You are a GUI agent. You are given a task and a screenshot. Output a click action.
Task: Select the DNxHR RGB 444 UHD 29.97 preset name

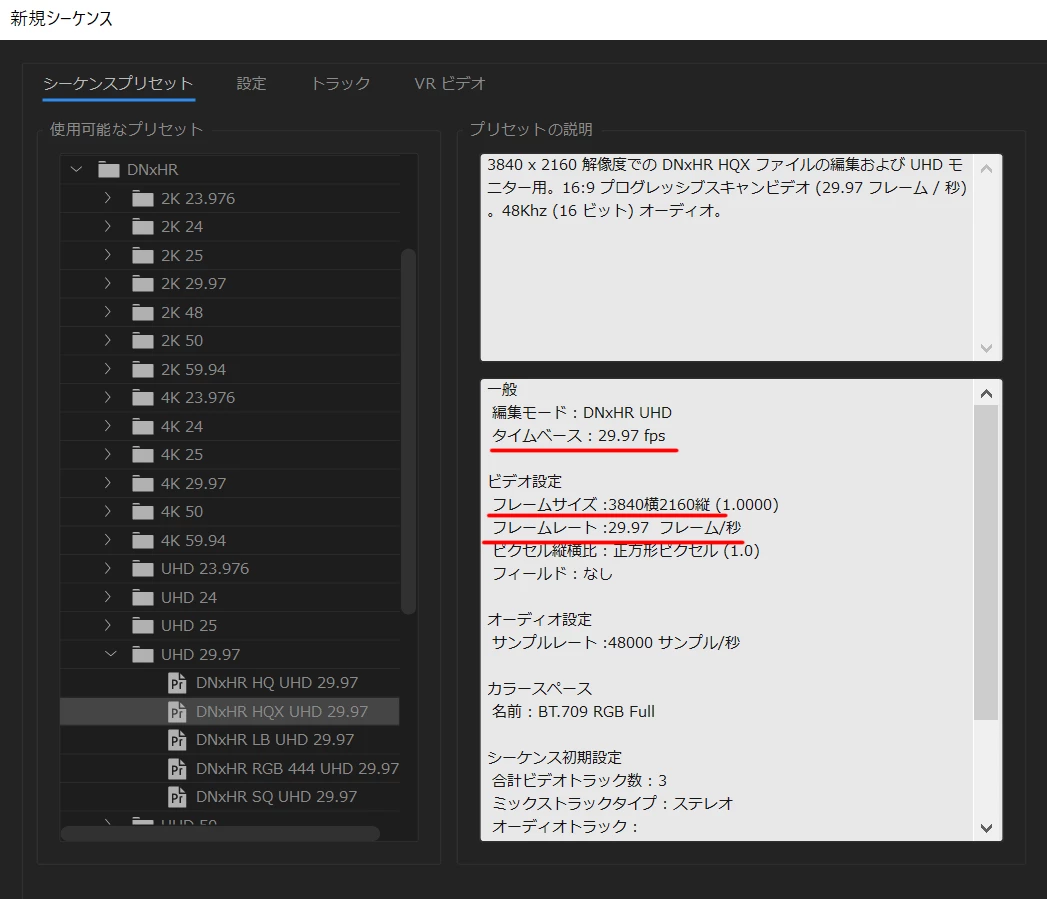[297, 768]
